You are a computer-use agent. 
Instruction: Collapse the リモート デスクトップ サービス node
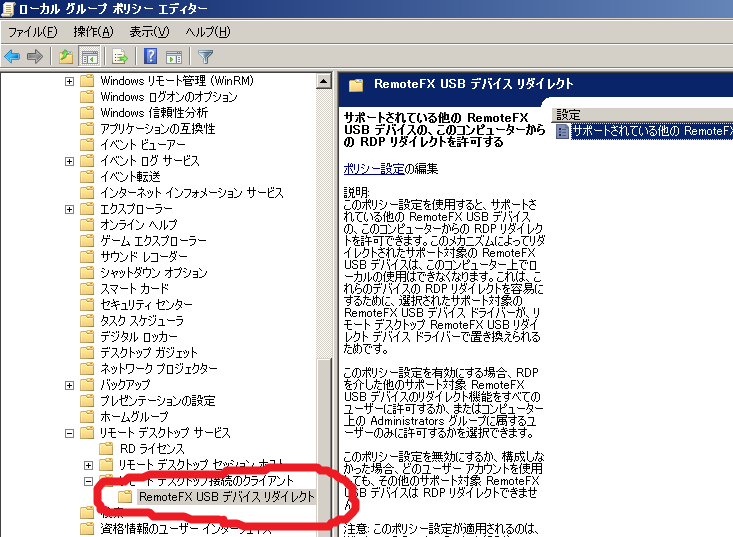pos(69,433)
